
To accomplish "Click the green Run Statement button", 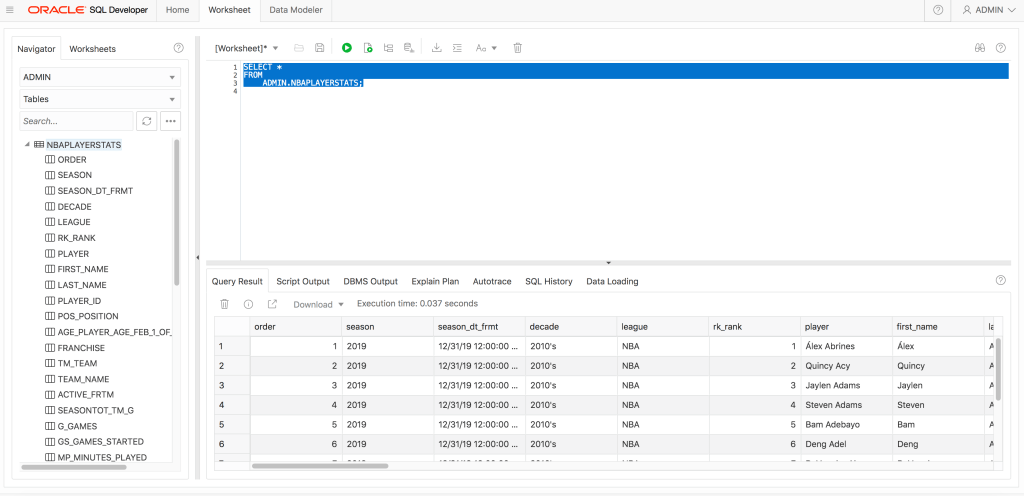I will click(x=346, y=48).
